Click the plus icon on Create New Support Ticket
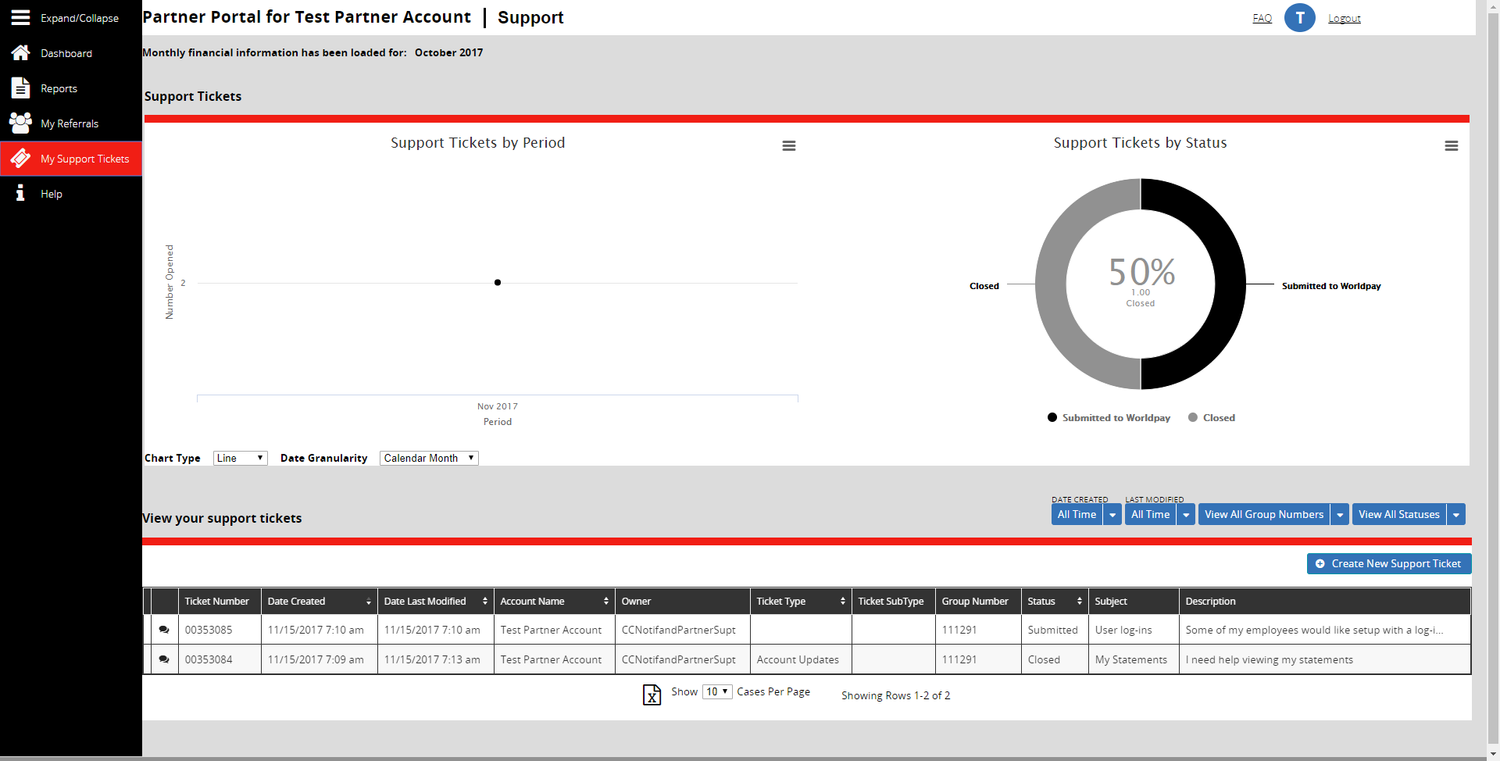The image size is (1500, 761). pos(1320,564)
